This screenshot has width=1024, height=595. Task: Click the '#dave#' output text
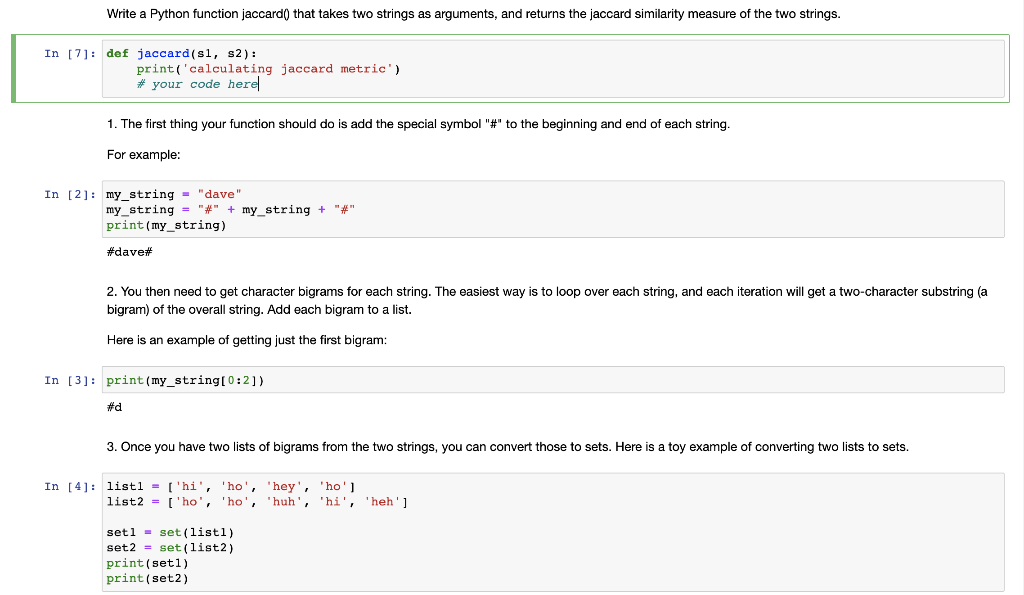[x=129, y=252]
